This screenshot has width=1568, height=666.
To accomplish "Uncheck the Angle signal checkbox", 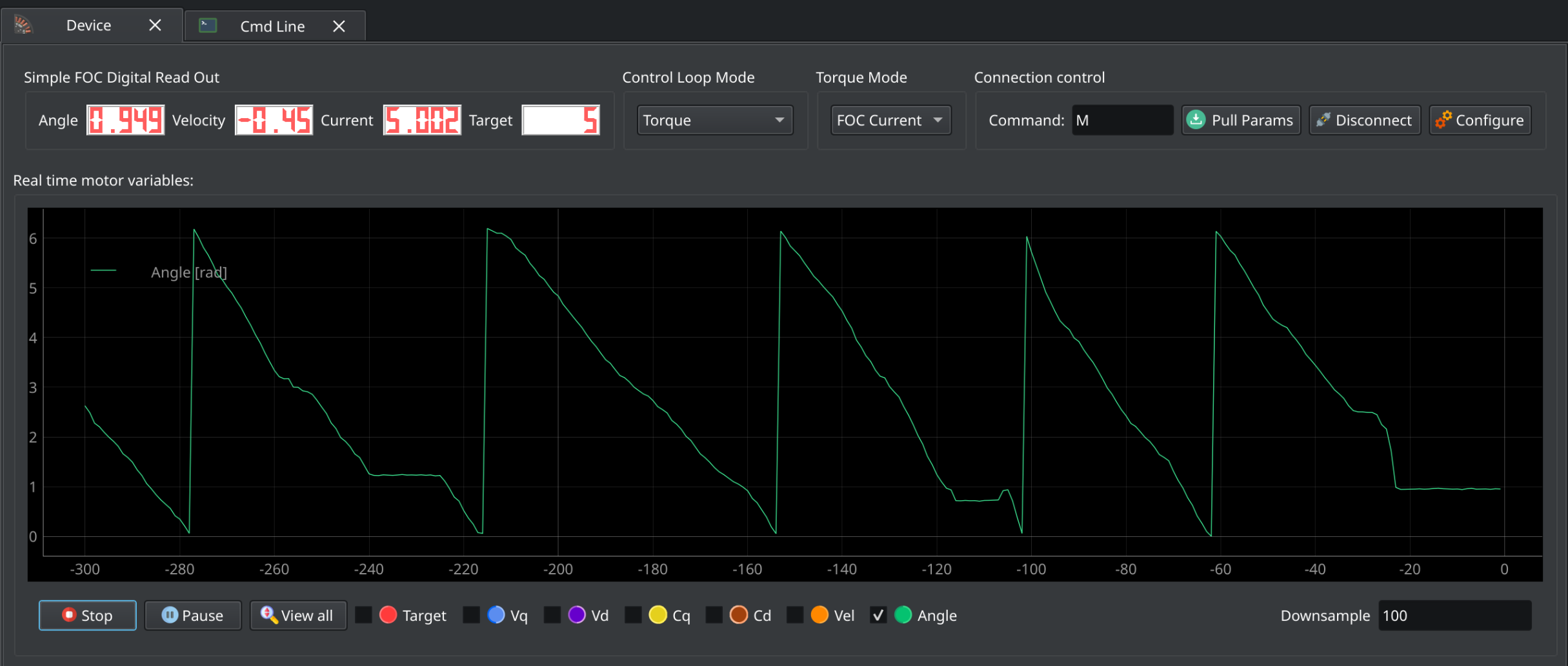I will (x=878, y=615).
